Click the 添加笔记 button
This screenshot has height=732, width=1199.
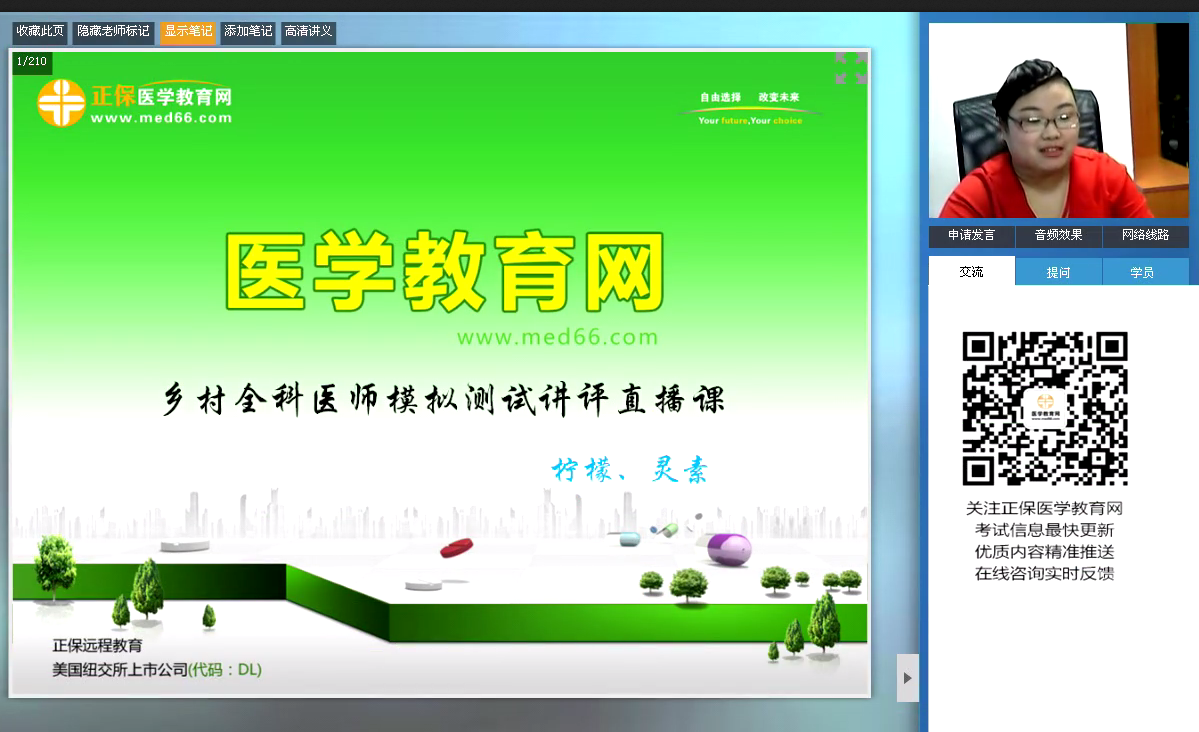pyautogui.click(x=248, y=32)
